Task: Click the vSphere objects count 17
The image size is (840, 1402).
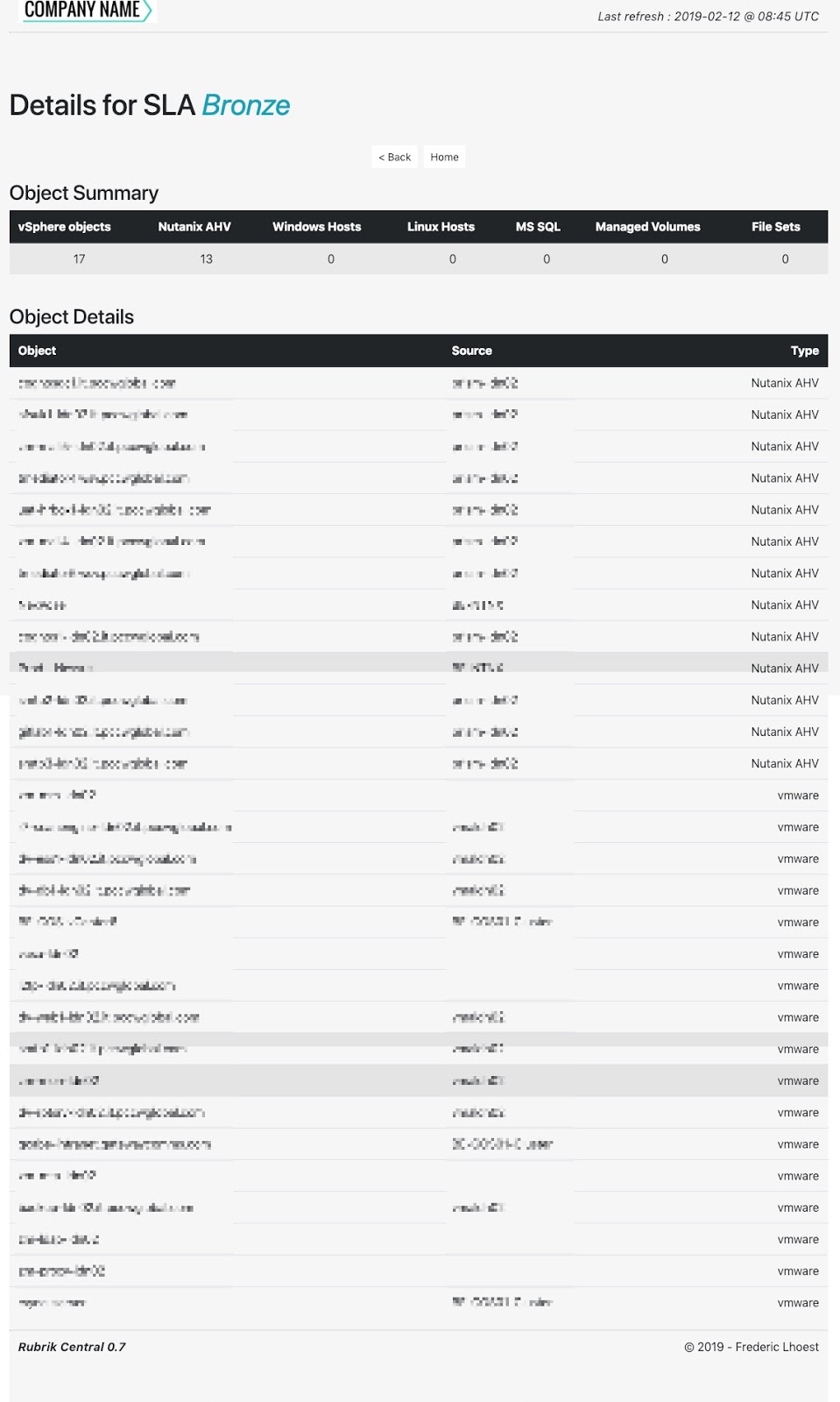Action: (x=79, y=259)
